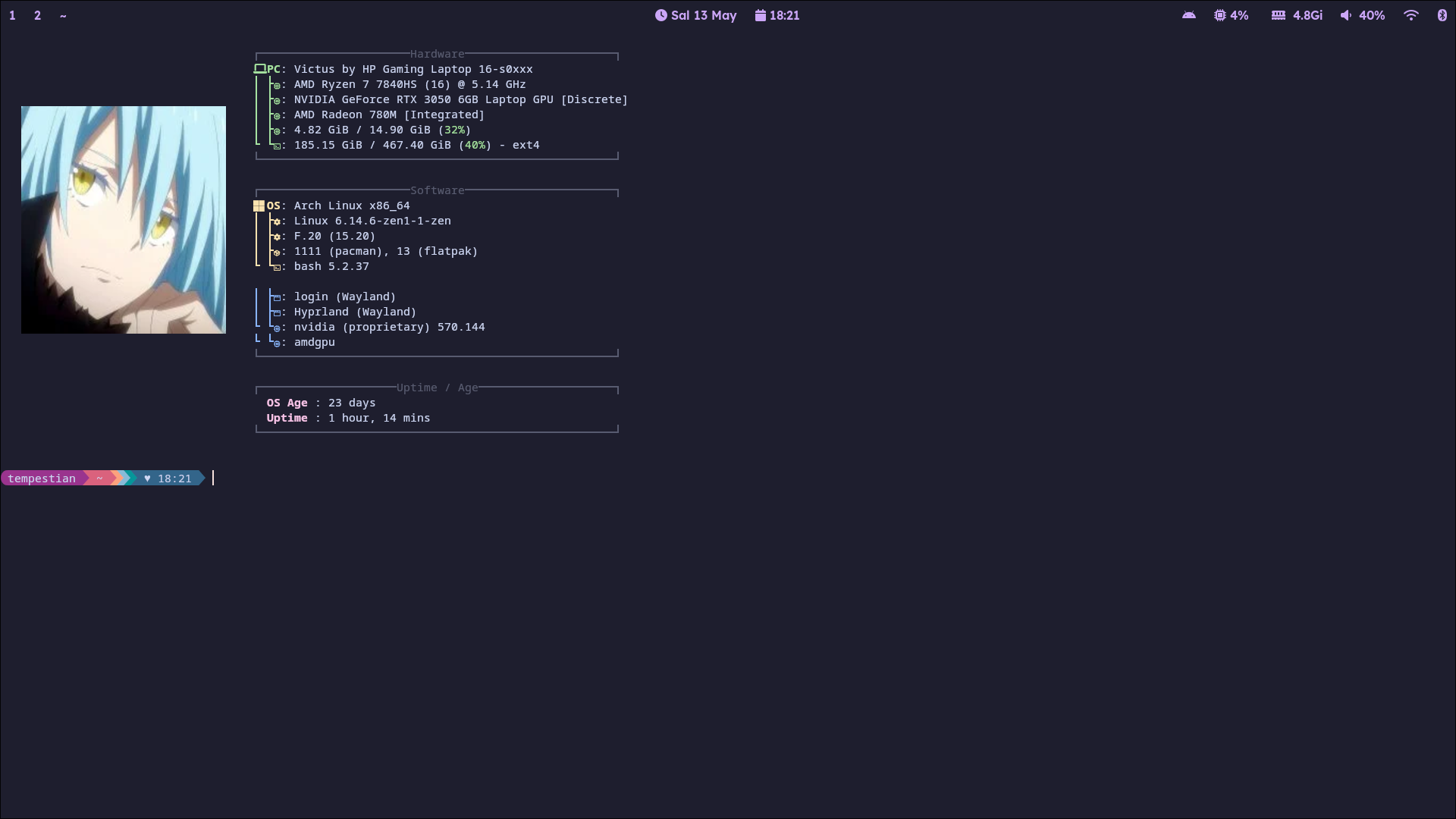This screenshot has width=1456, height=819.
Task: Click the CPU usage chip icon
Action: coord(1219,15)
